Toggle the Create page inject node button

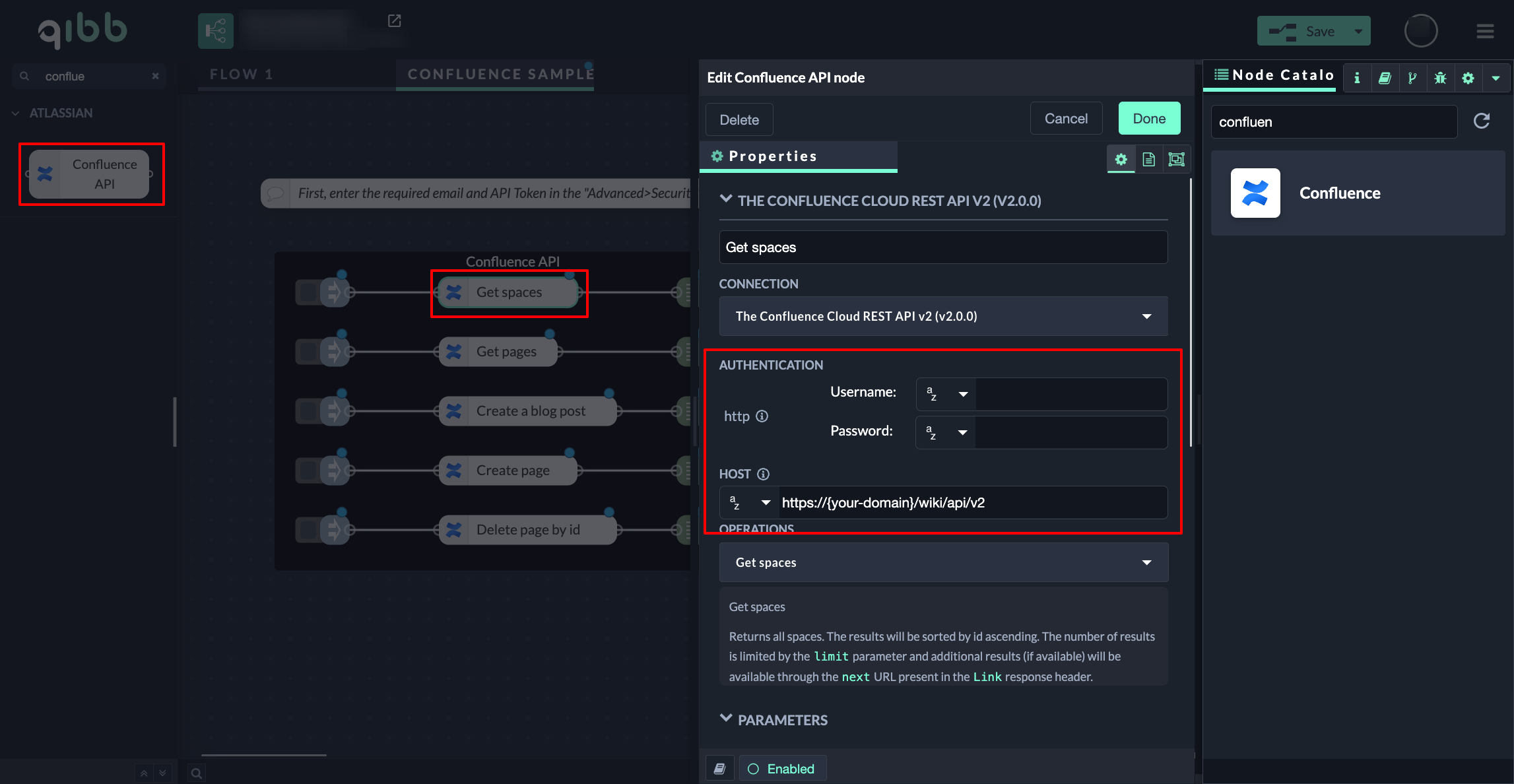pos(308,471)
